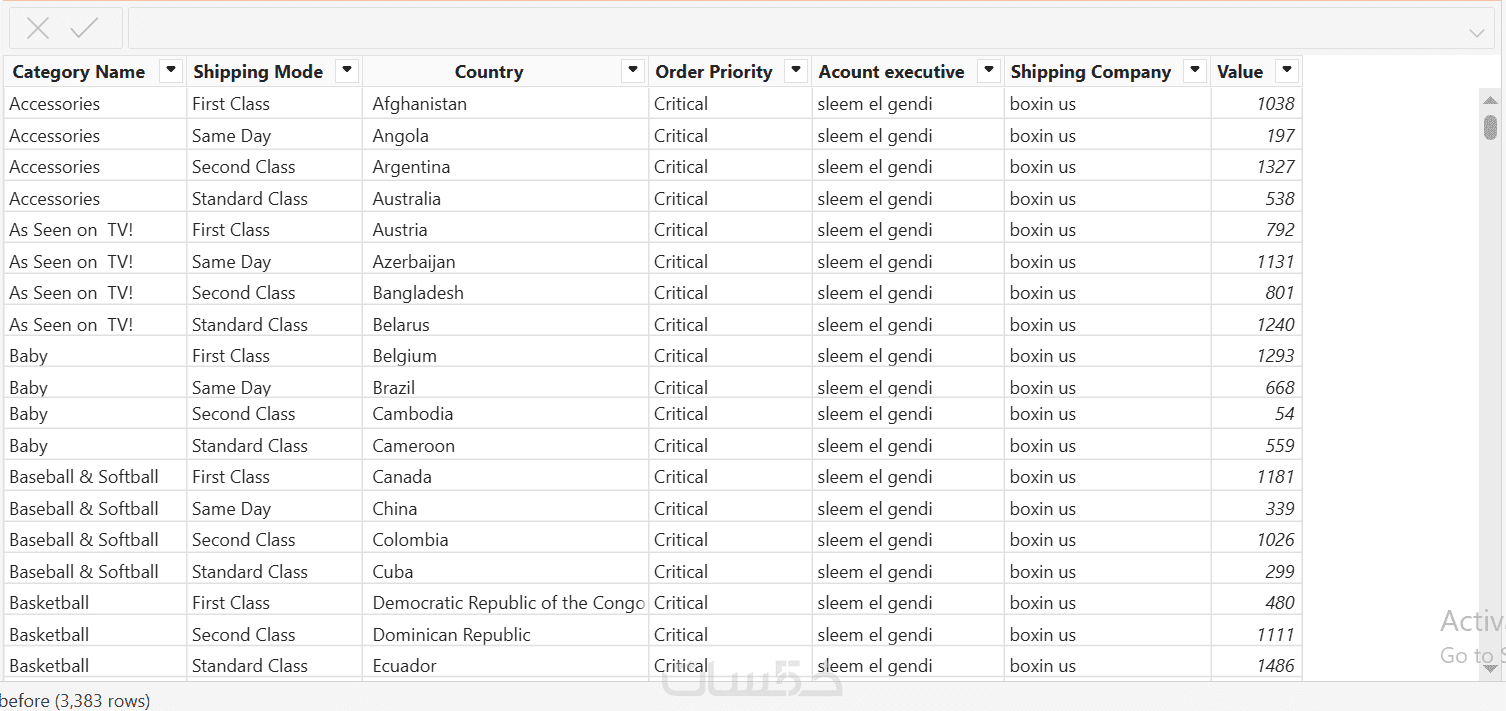
Task: Open the Value column filter dropdown
Action: pos(1287,70)
